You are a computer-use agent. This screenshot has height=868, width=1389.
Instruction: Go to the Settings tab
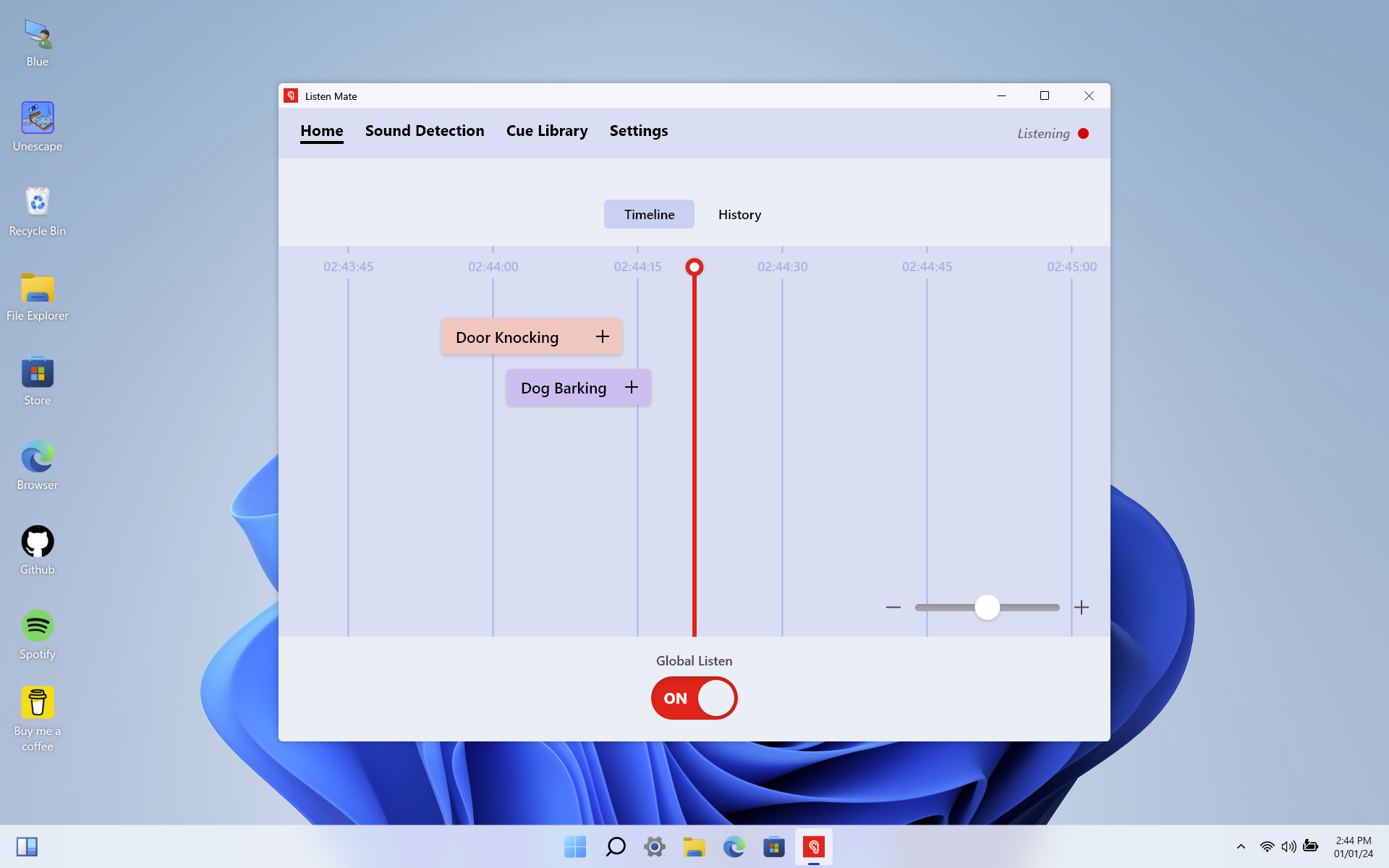638,131
